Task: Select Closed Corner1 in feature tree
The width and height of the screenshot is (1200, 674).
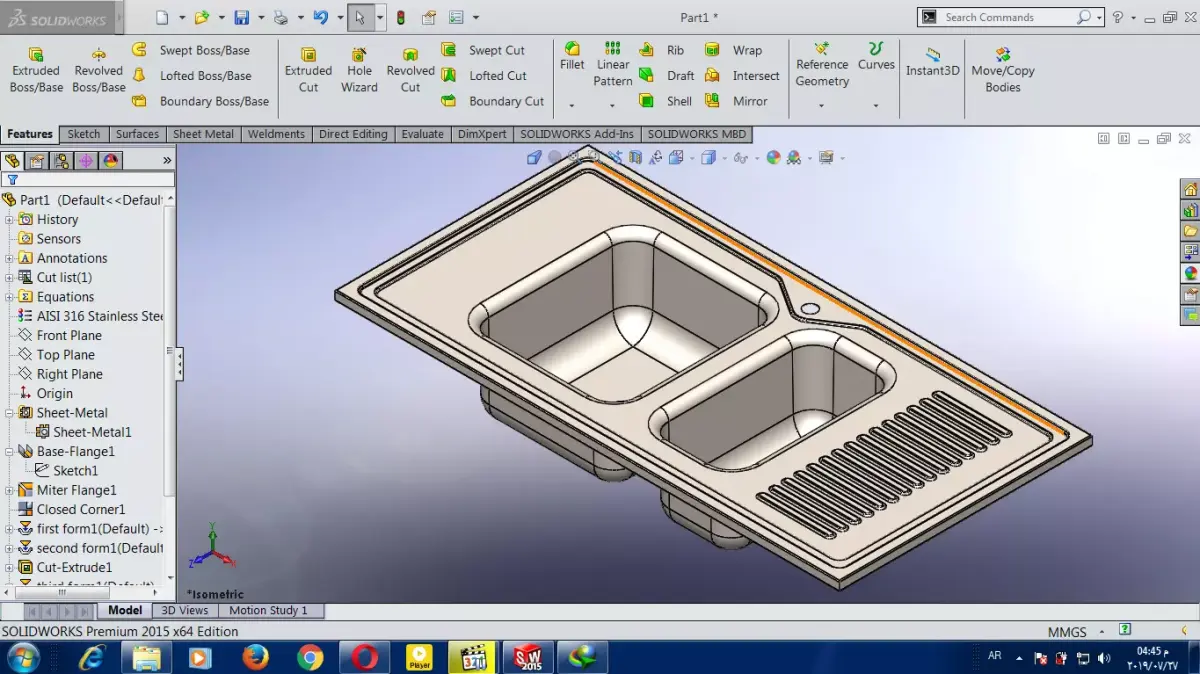Action: [80, 509]
